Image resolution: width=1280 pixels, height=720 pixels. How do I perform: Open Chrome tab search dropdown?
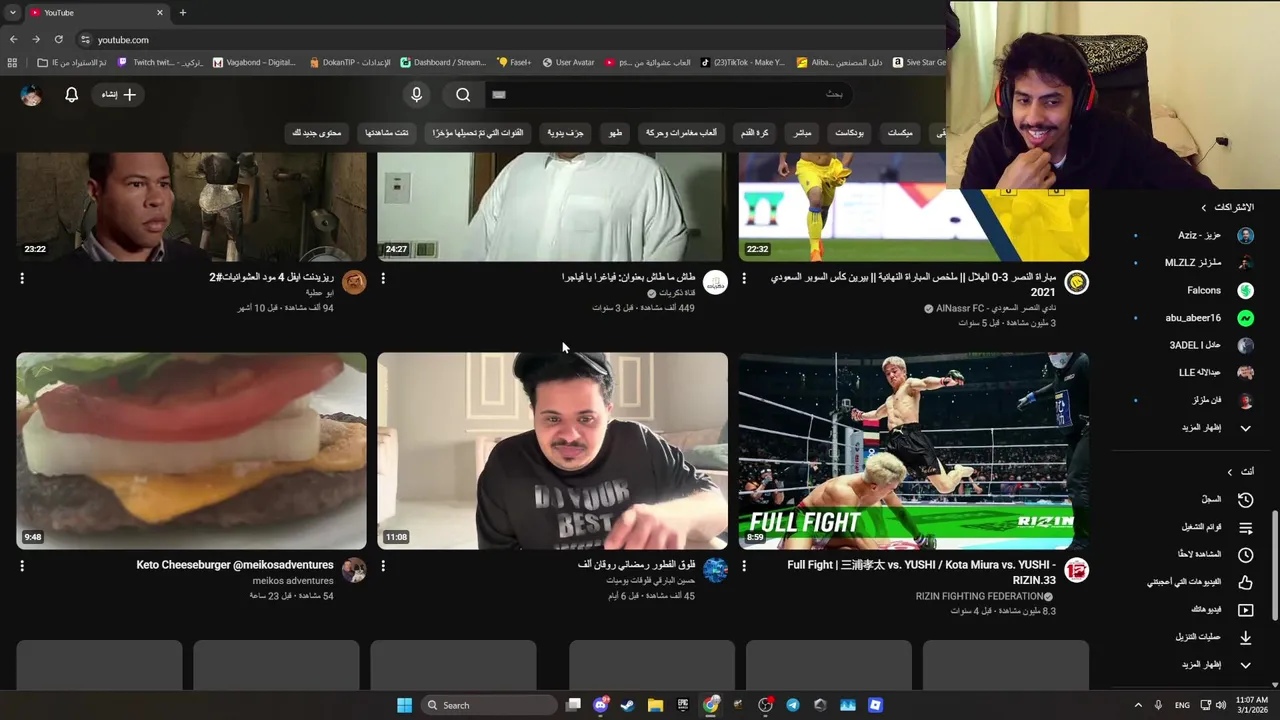pyautogui.click(x=12, y=12)
